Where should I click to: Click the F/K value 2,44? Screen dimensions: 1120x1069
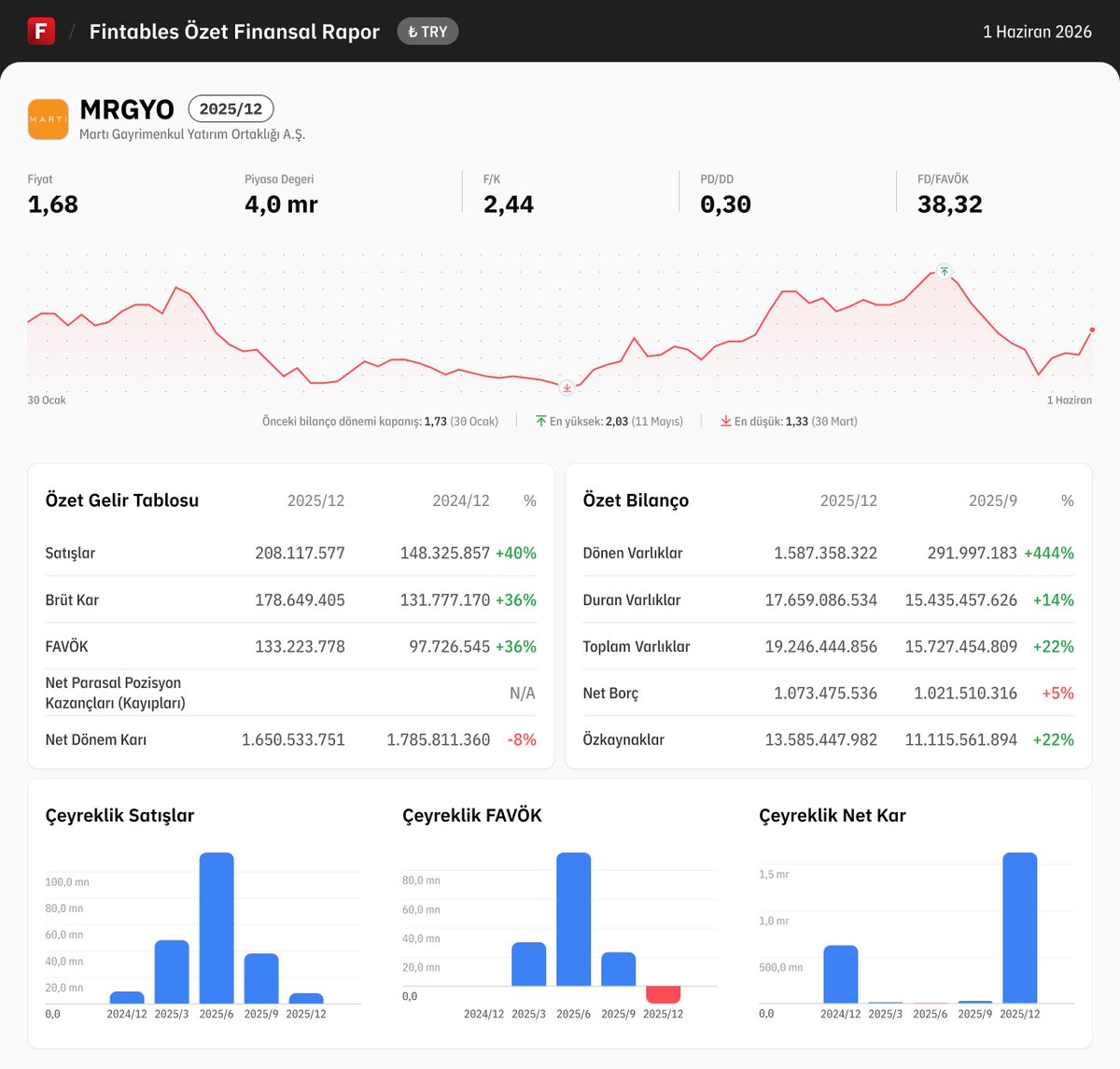click(509, 204)
